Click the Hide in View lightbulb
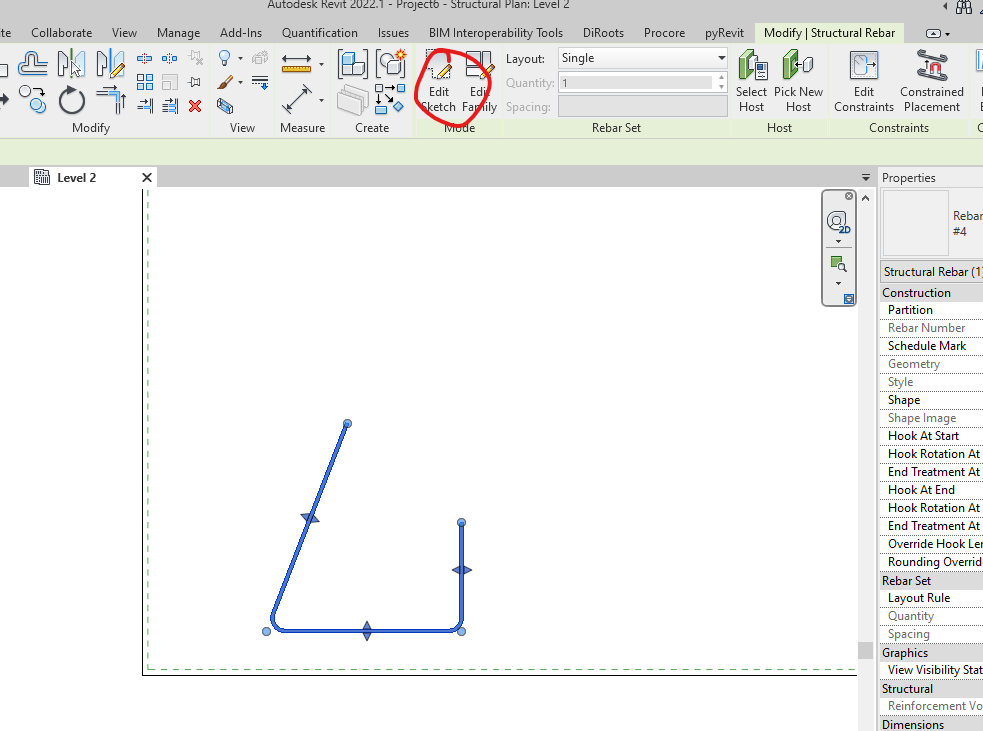 224,58
